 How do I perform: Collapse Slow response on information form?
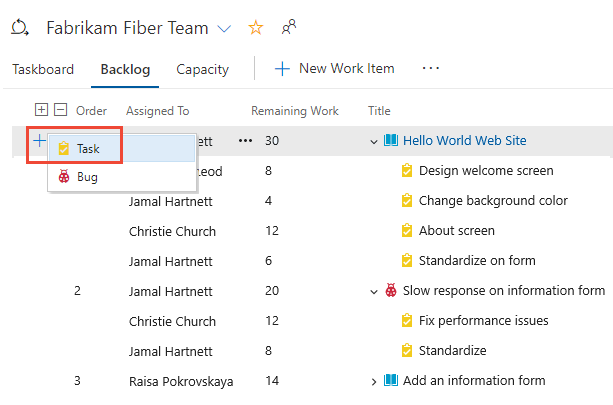point(374,291)
